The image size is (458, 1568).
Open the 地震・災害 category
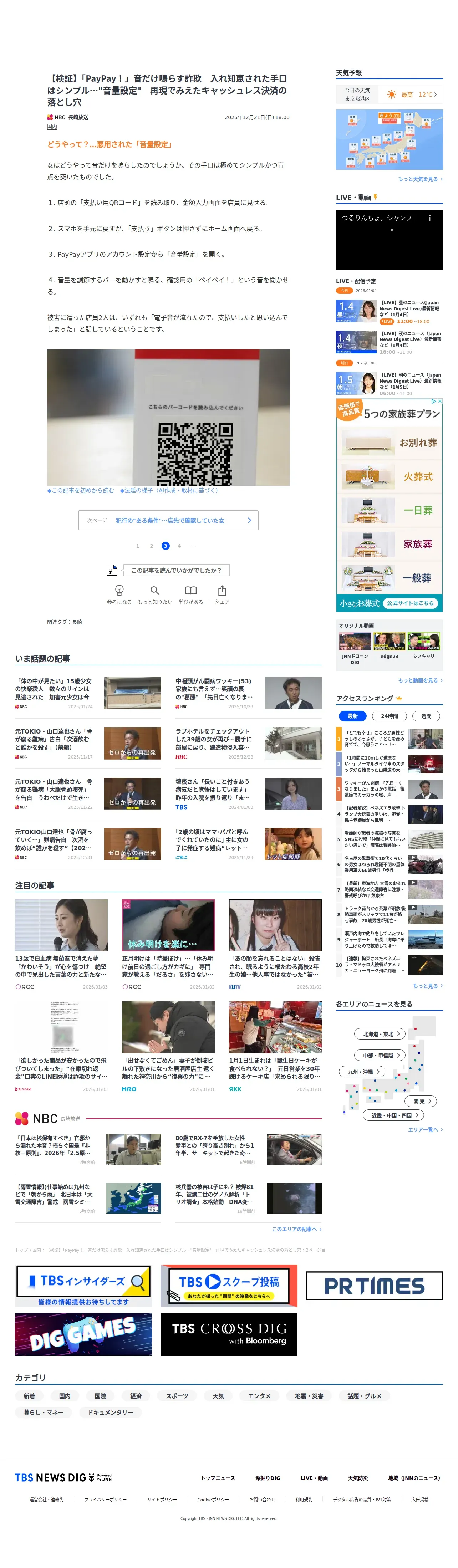pos(309,1396)
